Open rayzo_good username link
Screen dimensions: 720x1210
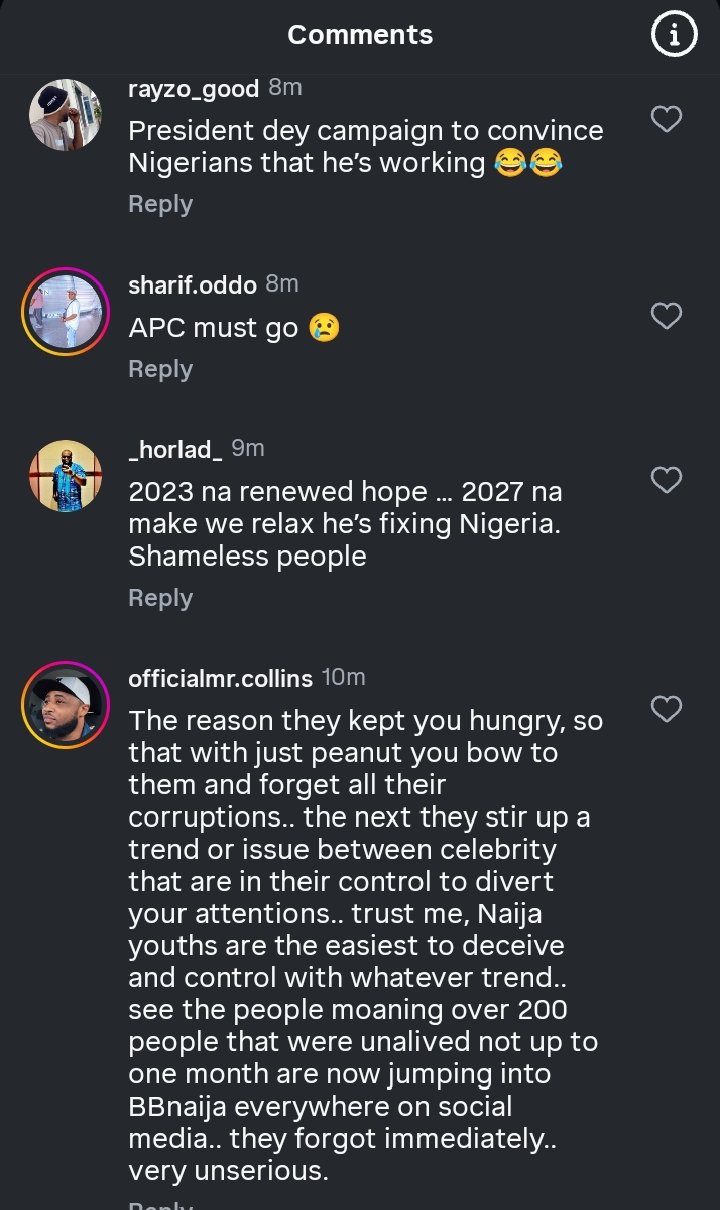click(x=194, y=88)
